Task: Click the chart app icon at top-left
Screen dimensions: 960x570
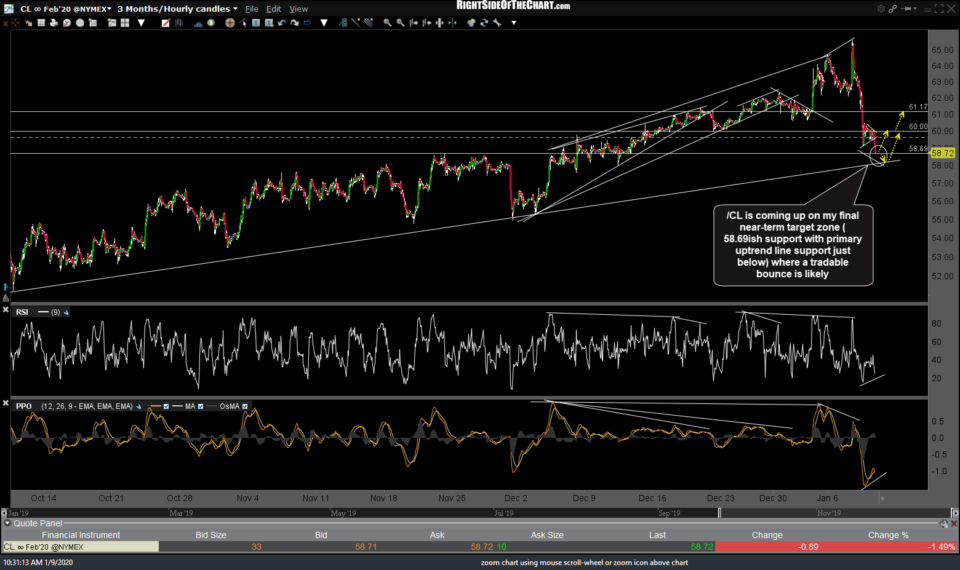Action: (9, 8)
